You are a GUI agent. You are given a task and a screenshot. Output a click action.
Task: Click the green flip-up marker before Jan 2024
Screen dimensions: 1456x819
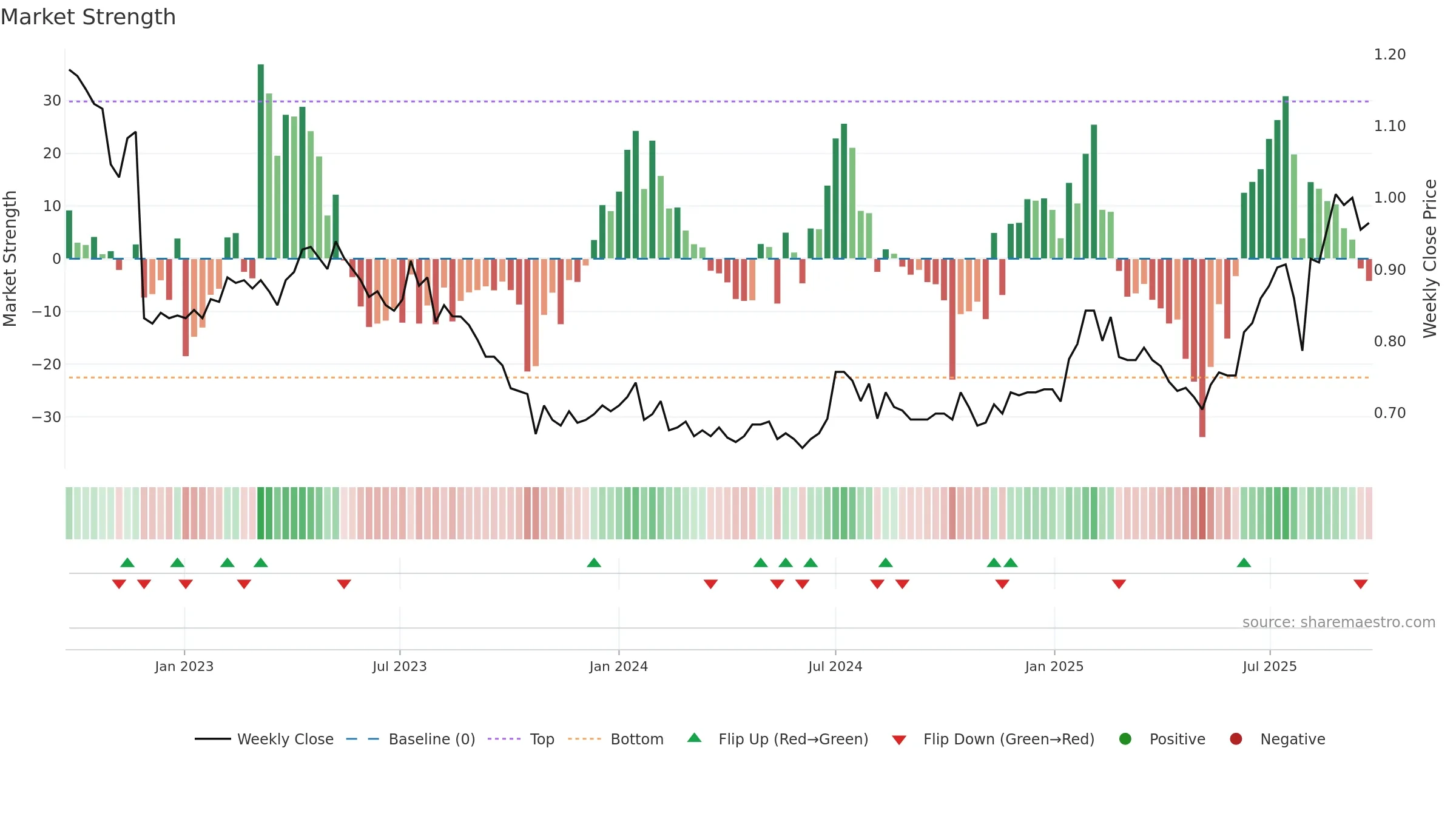point(594,562)
